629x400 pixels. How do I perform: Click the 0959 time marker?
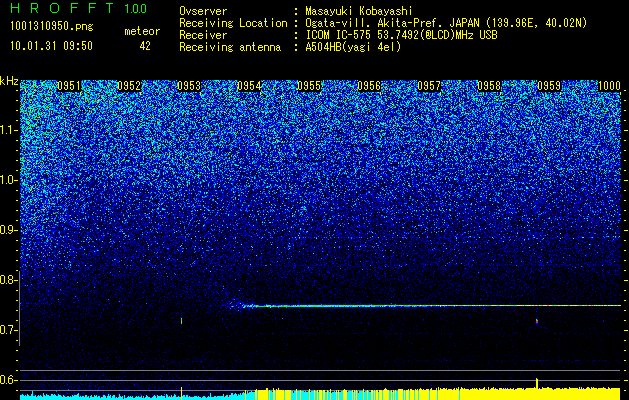549,86
